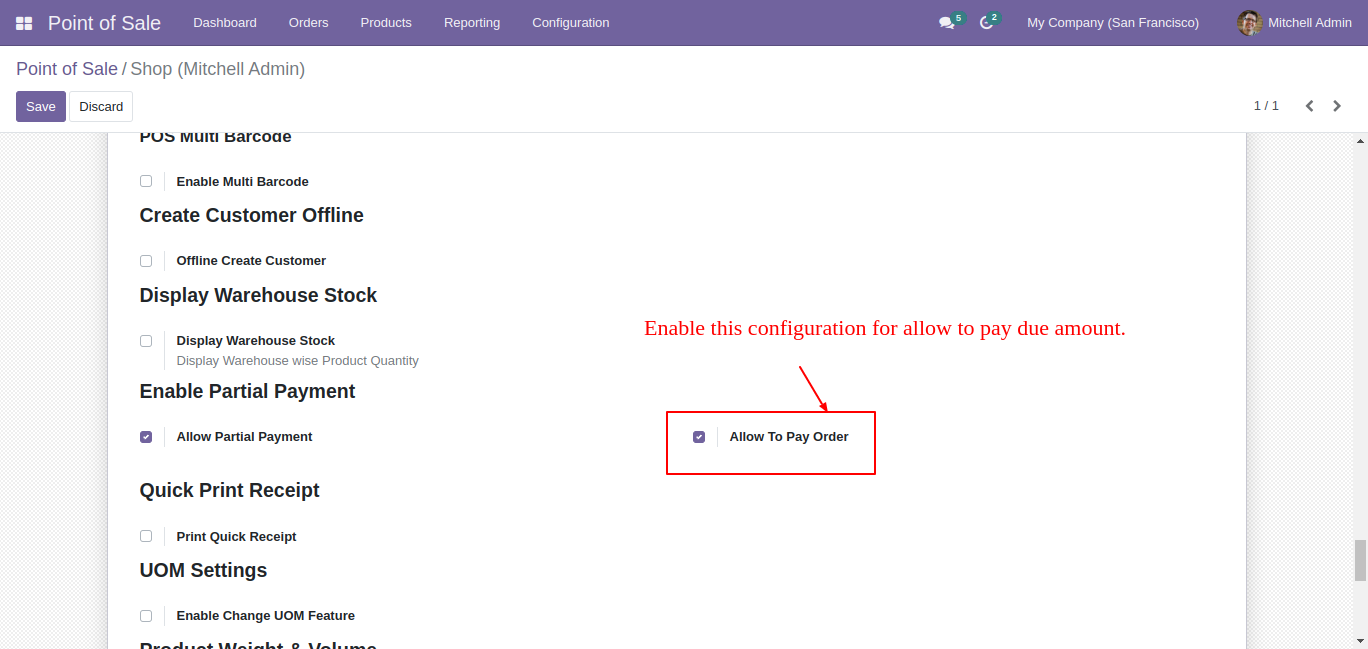Screen dimensions: 1368x649
Task: Click scrollbar up arrow
Action: pos(1360,142)
